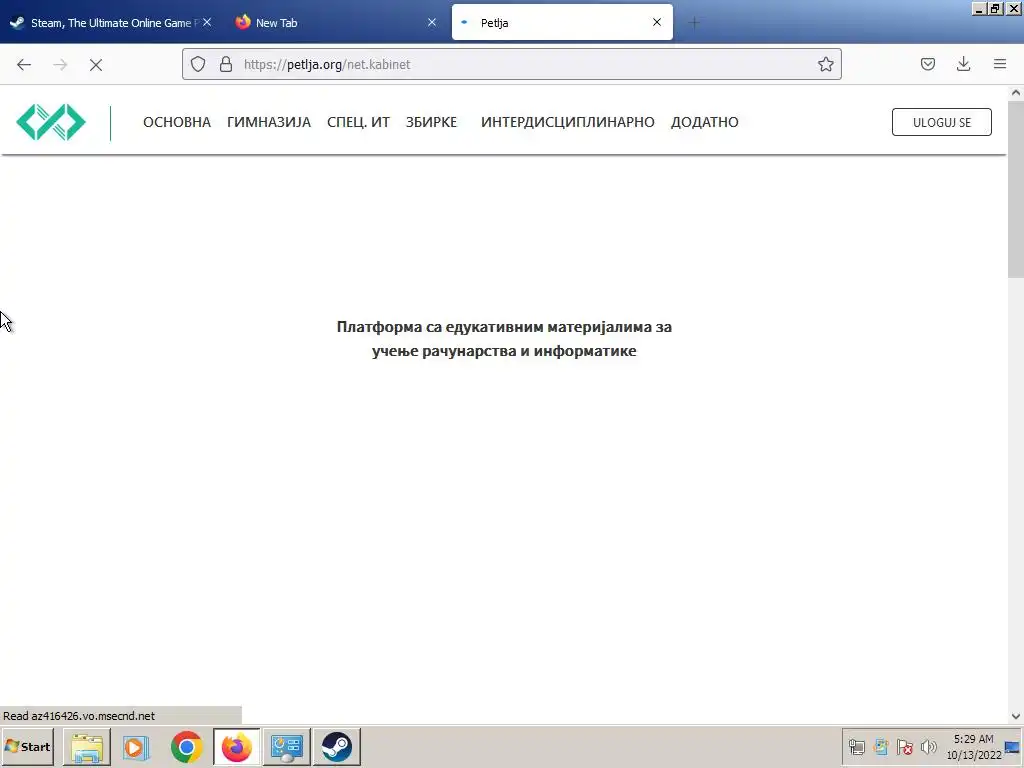This screenshot has height=768, width=1024.
Task: Close the Steam tab
Action: [207, 22]
